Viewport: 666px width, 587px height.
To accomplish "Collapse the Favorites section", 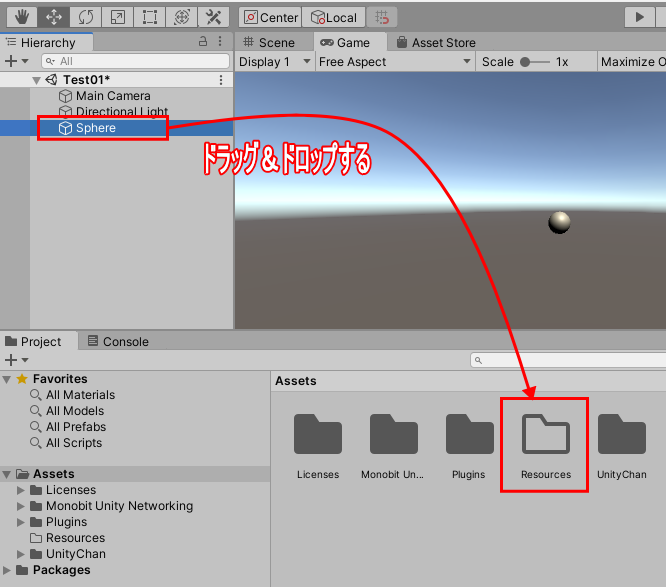I will 6,379.
